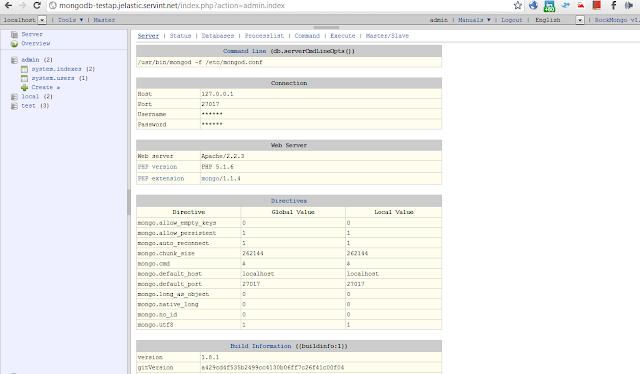Click the PHP extension link
This screenshot has height=374, width=640.
tap(161, 178)
